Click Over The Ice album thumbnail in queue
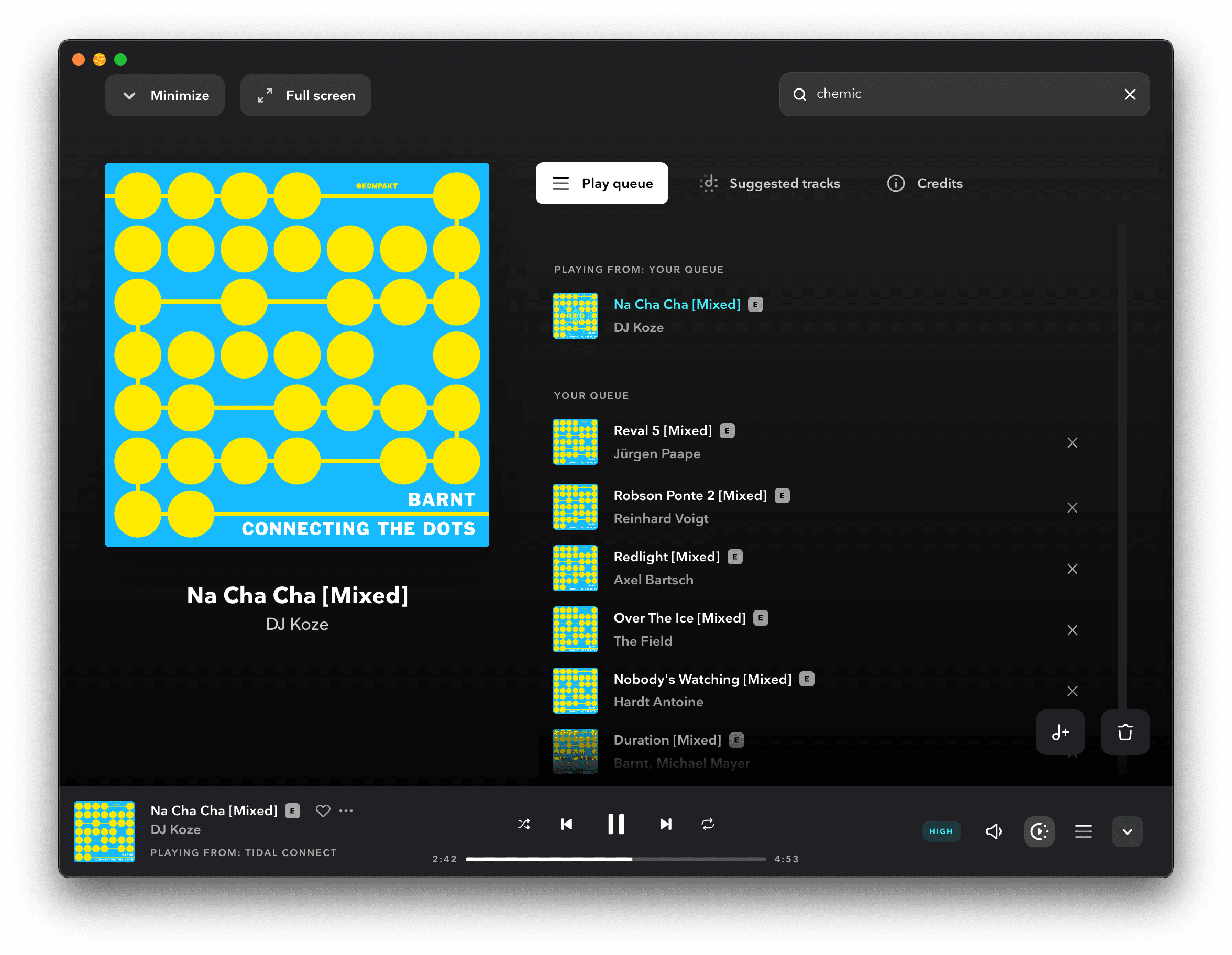Viewport: 1232px width, 955px height. (575, 629)
